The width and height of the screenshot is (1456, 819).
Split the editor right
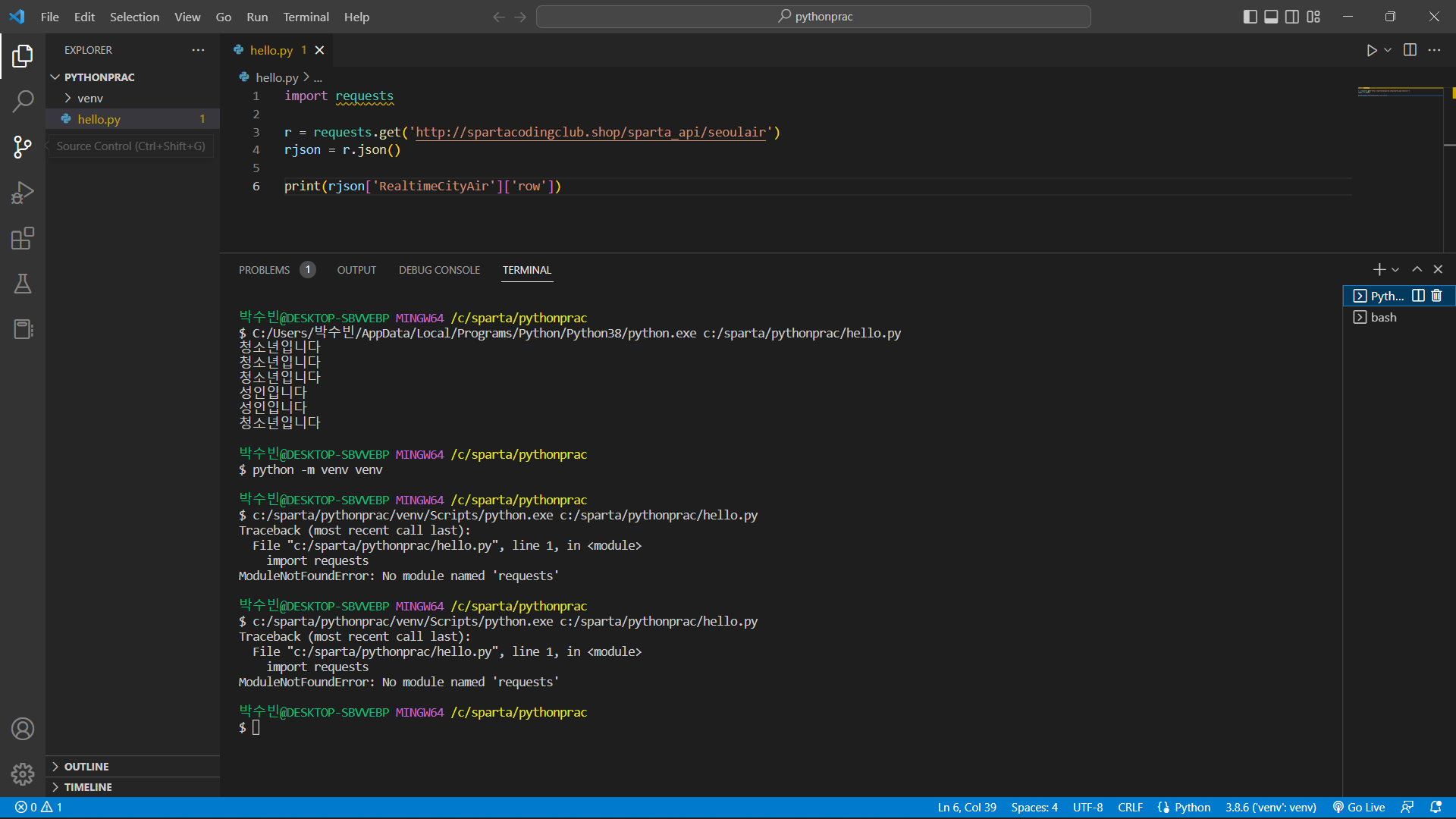[x=1410, y=50]
